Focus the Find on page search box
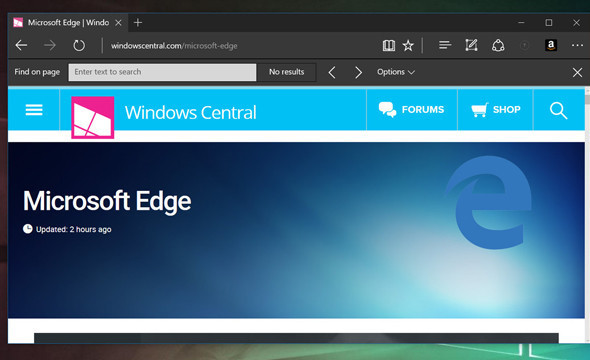The width and height of the screenshot is (590, 360). pos(162,72)
